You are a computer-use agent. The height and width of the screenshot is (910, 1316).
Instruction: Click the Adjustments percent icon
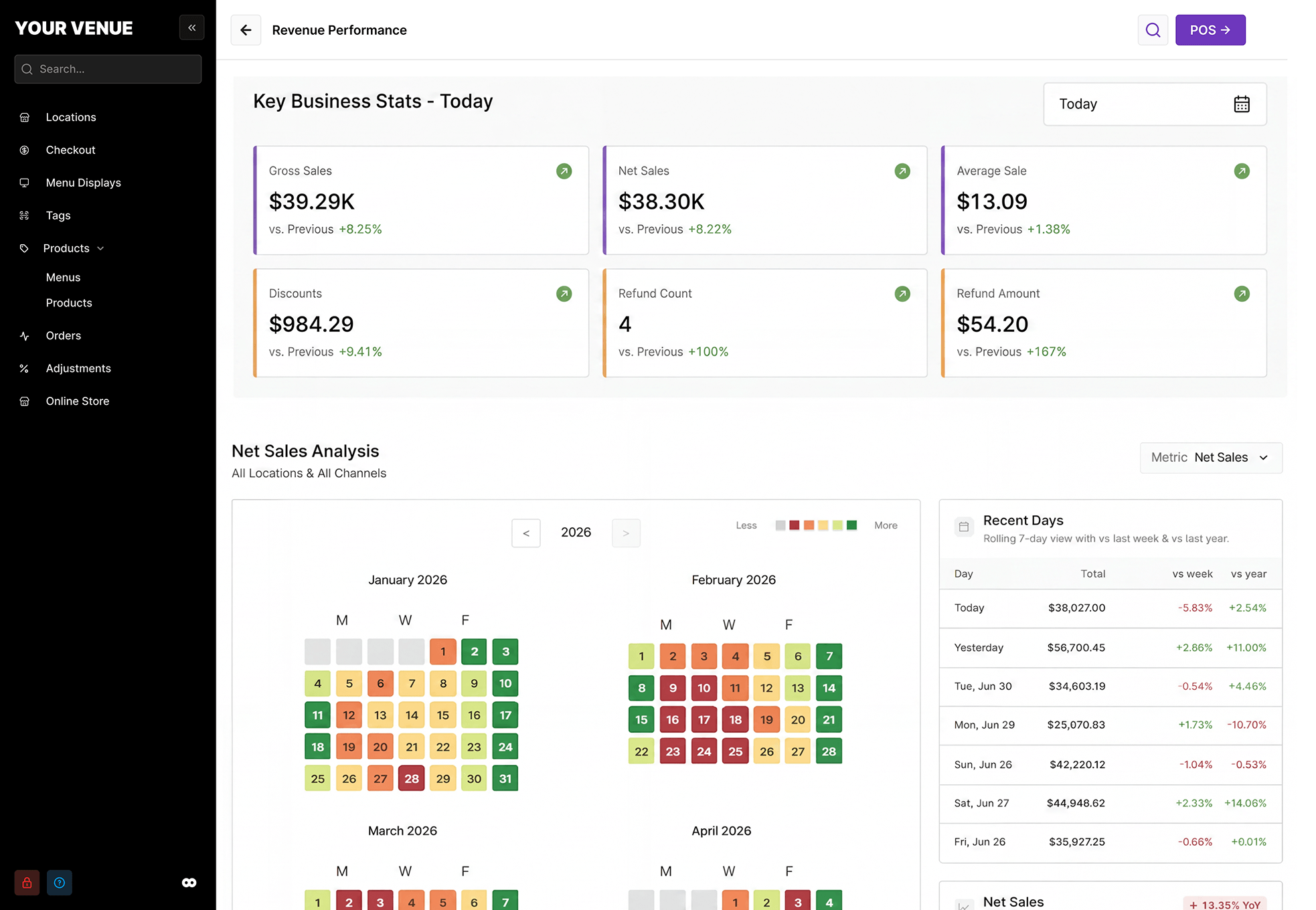click(x=24, y=369)
